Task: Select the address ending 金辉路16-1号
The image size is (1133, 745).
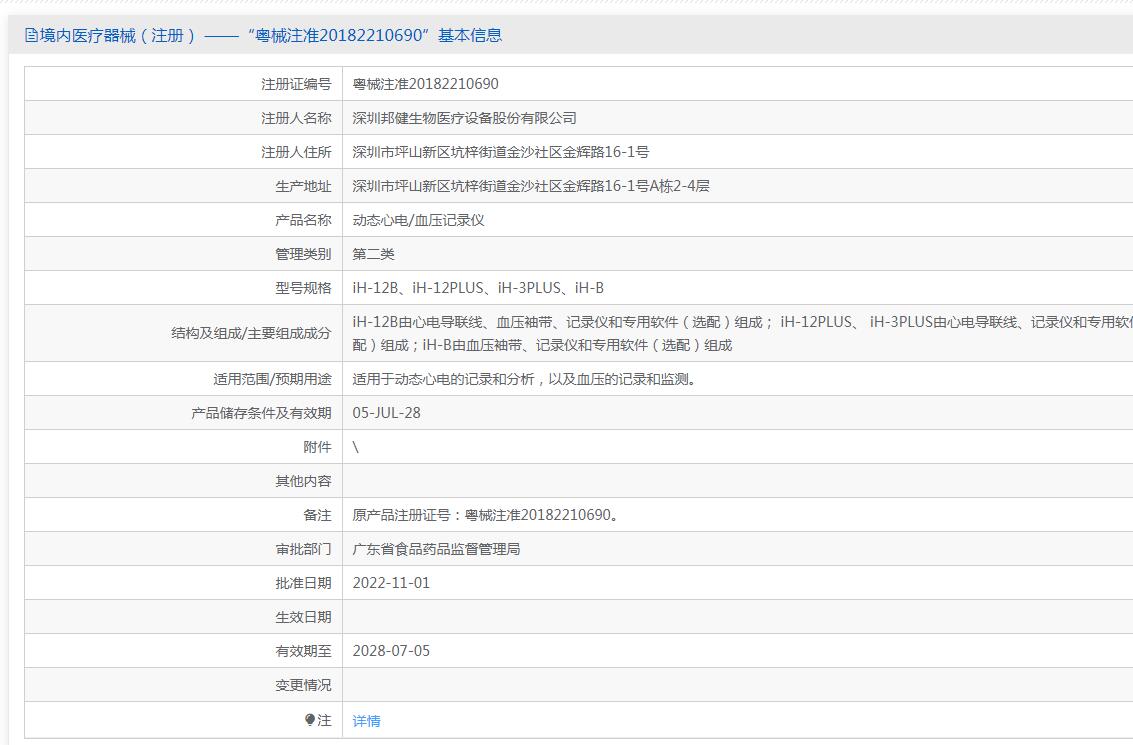Action: coord(501,152)
